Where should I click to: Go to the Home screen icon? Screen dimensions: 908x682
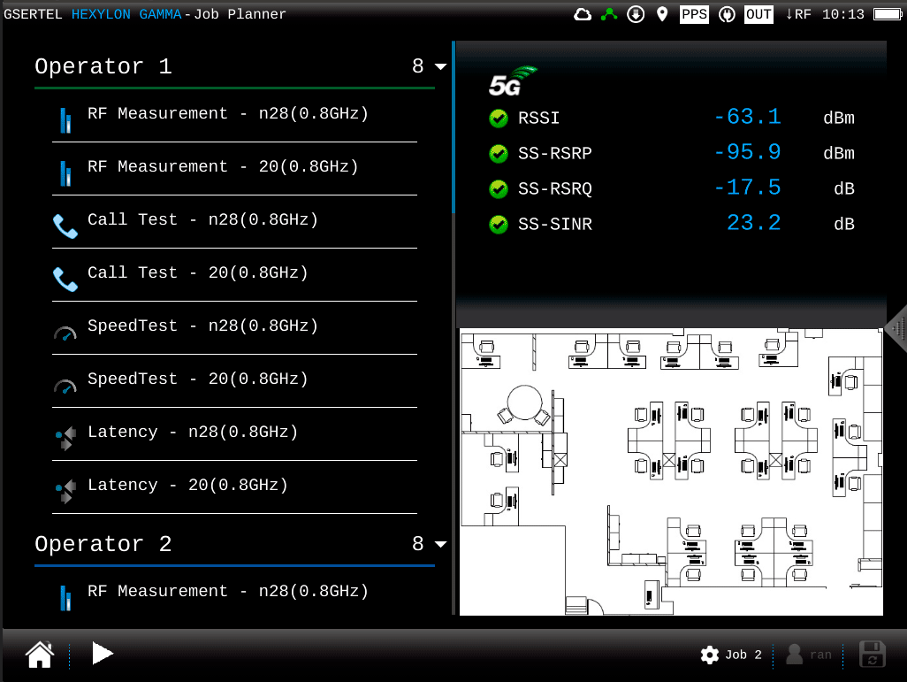pyautogui.click(x=39, y=655)
